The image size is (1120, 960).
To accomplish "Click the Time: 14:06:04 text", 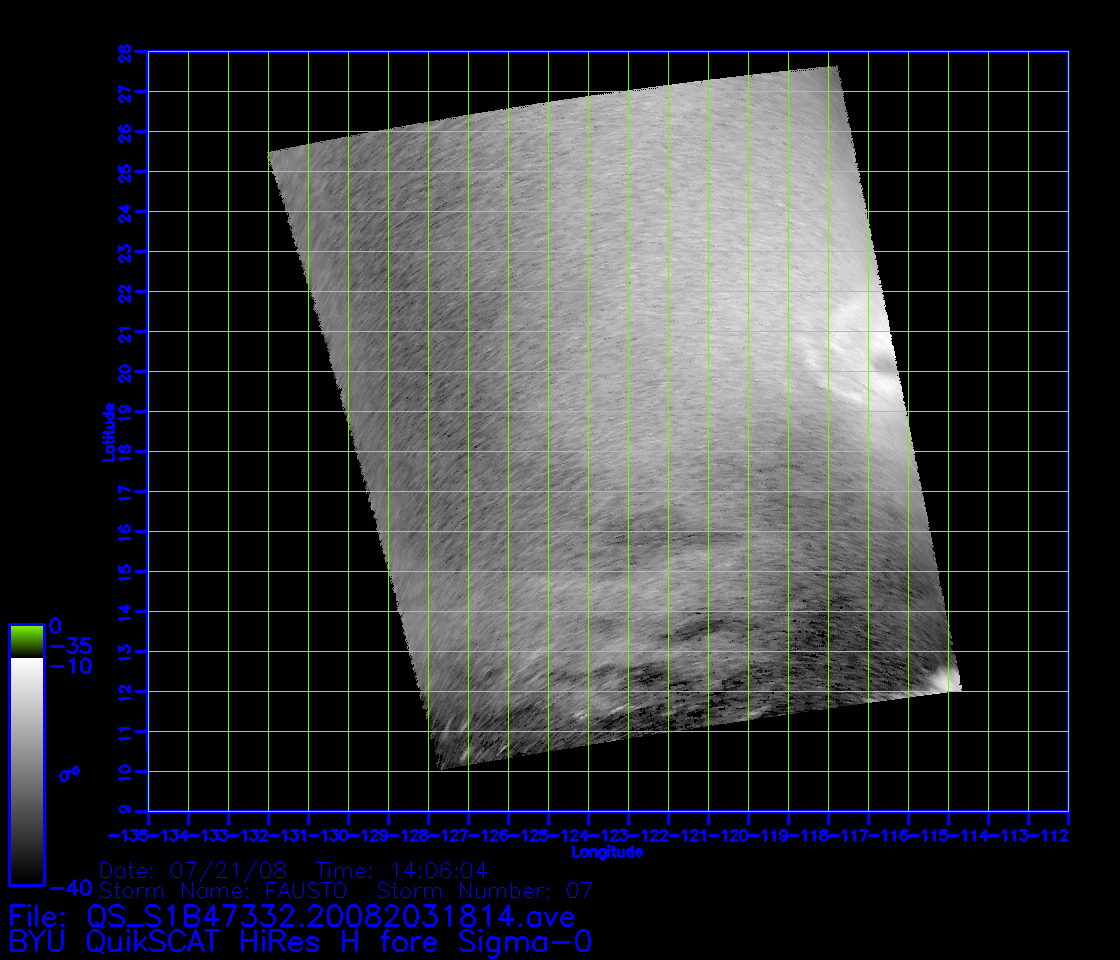I will pos(402,870).
